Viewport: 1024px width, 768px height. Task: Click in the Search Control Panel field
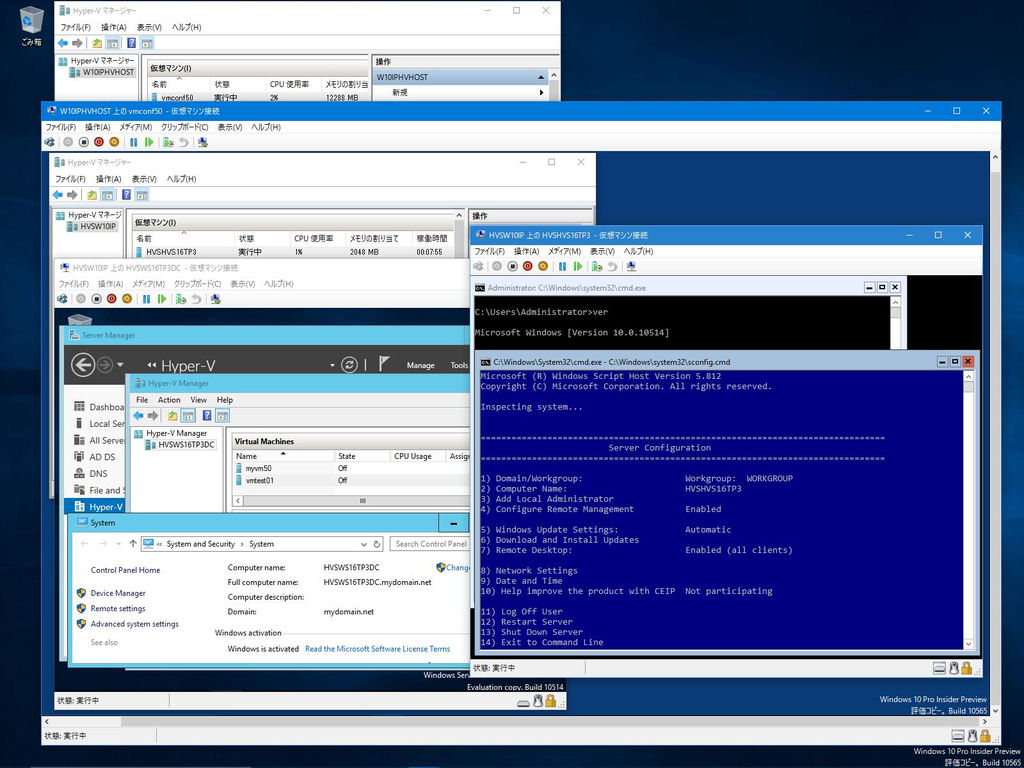(x=430, y=543)
